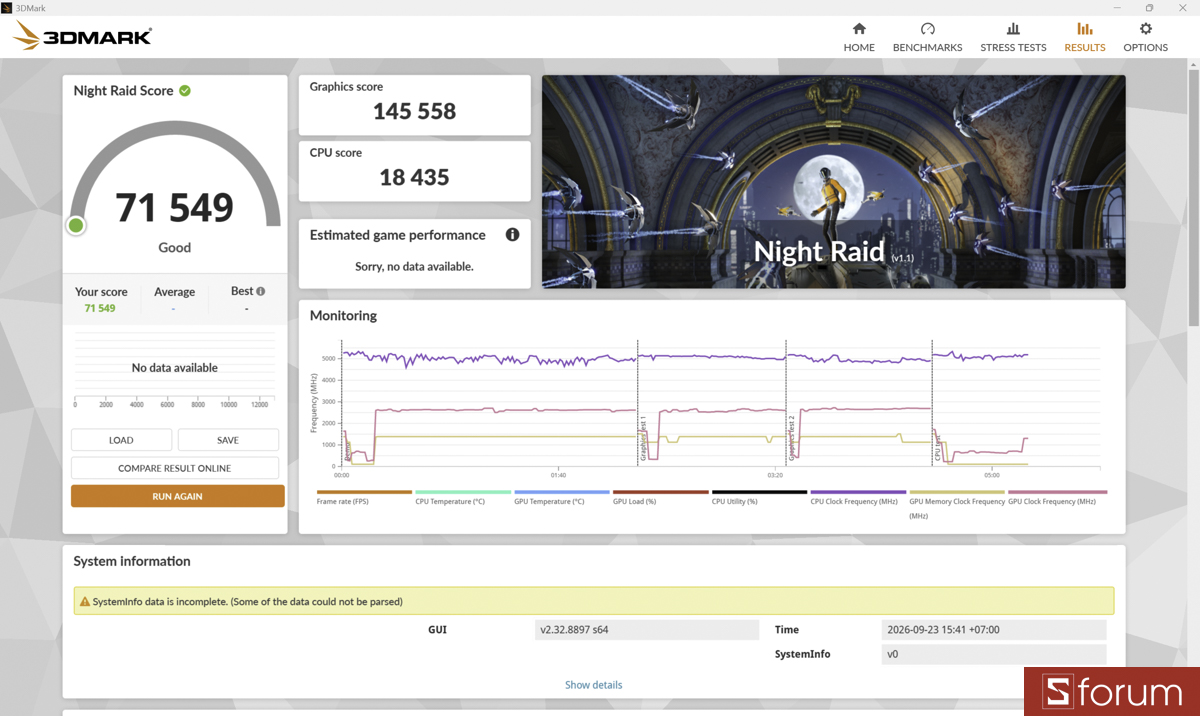Click the Best score info icon

click(261, 292)
